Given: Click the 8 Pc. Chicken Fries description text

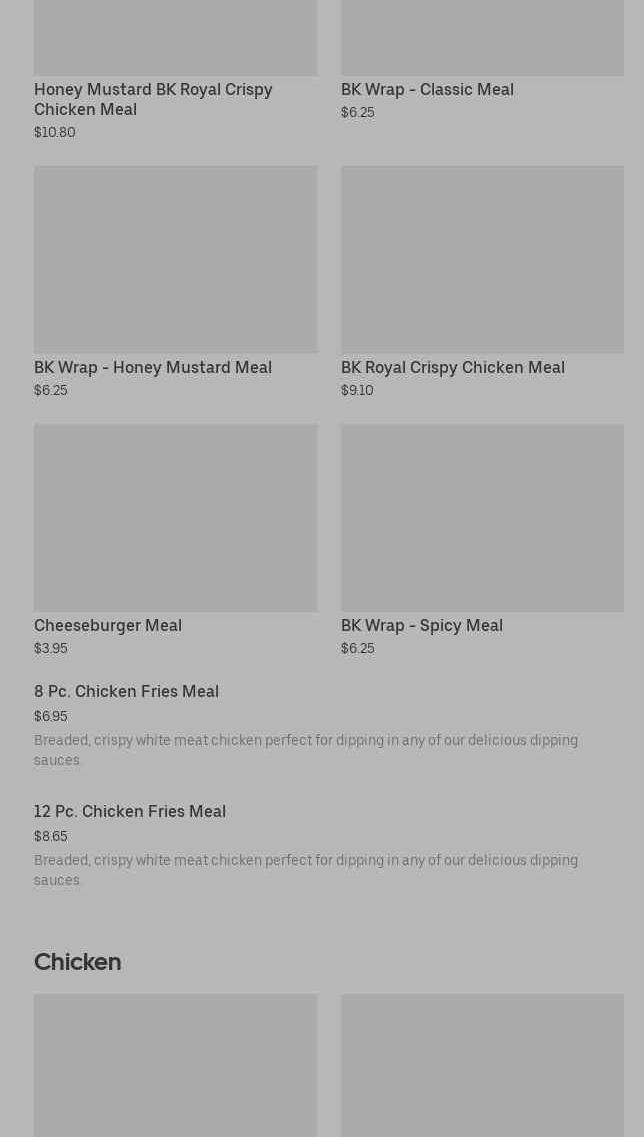Looking at the screenshot, I should coord(305,750).
